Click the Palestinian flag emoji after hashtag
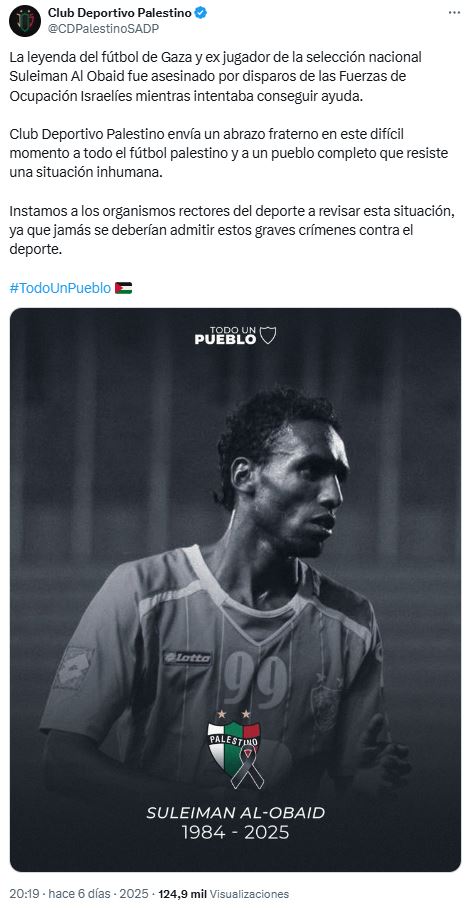This screenshot has height=908, width=471. pyautogui.click(x=123, y=288)
